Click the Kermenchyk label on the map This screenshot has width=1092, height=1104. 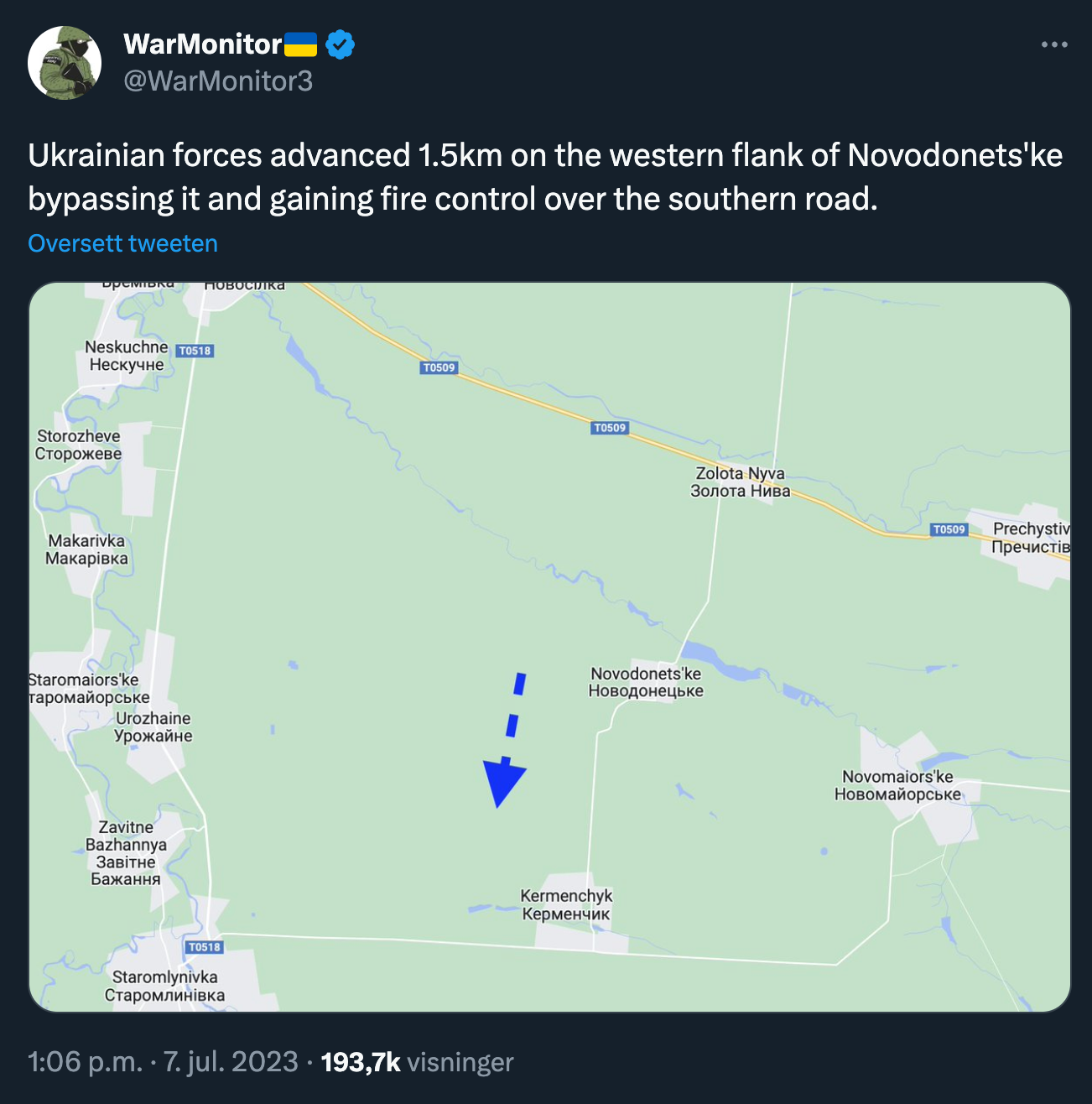click(566, 904)
